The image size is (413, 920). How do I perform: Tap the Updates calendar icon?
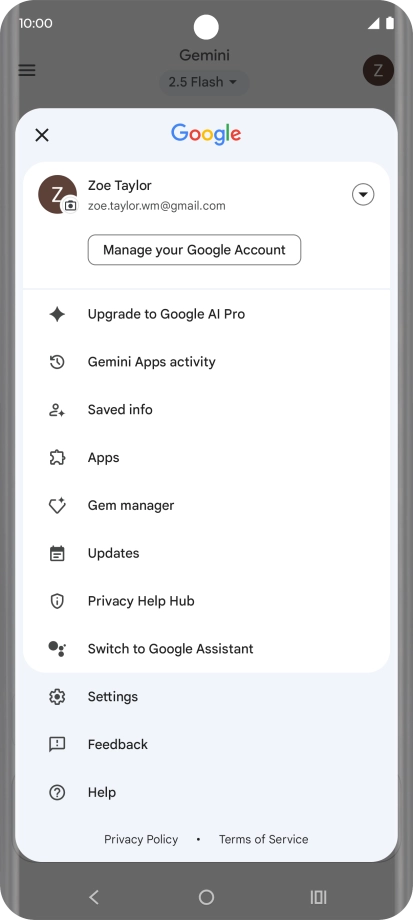click(57, 553)
